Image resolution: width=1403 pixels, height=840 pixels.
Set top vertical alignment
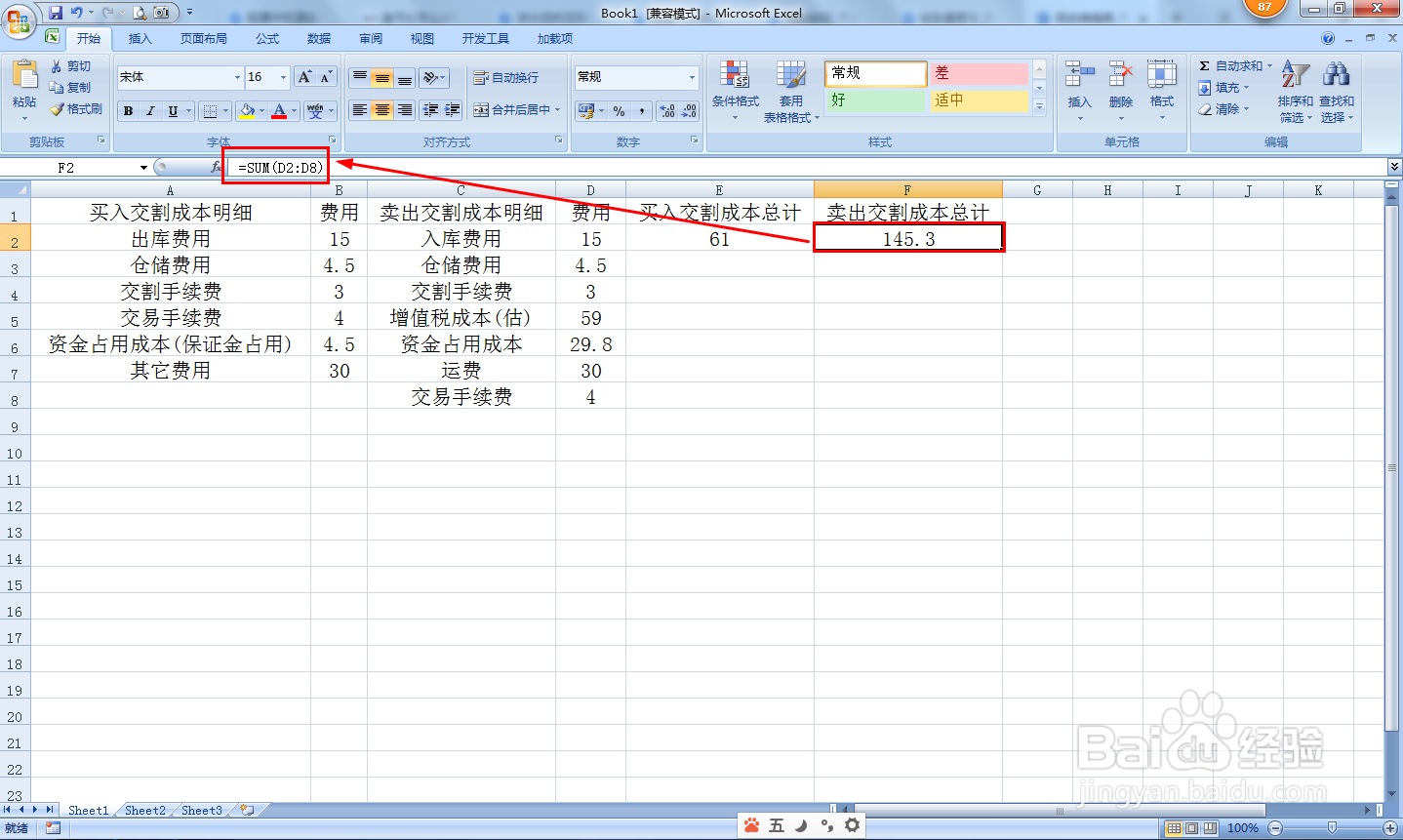click(360, 78)
